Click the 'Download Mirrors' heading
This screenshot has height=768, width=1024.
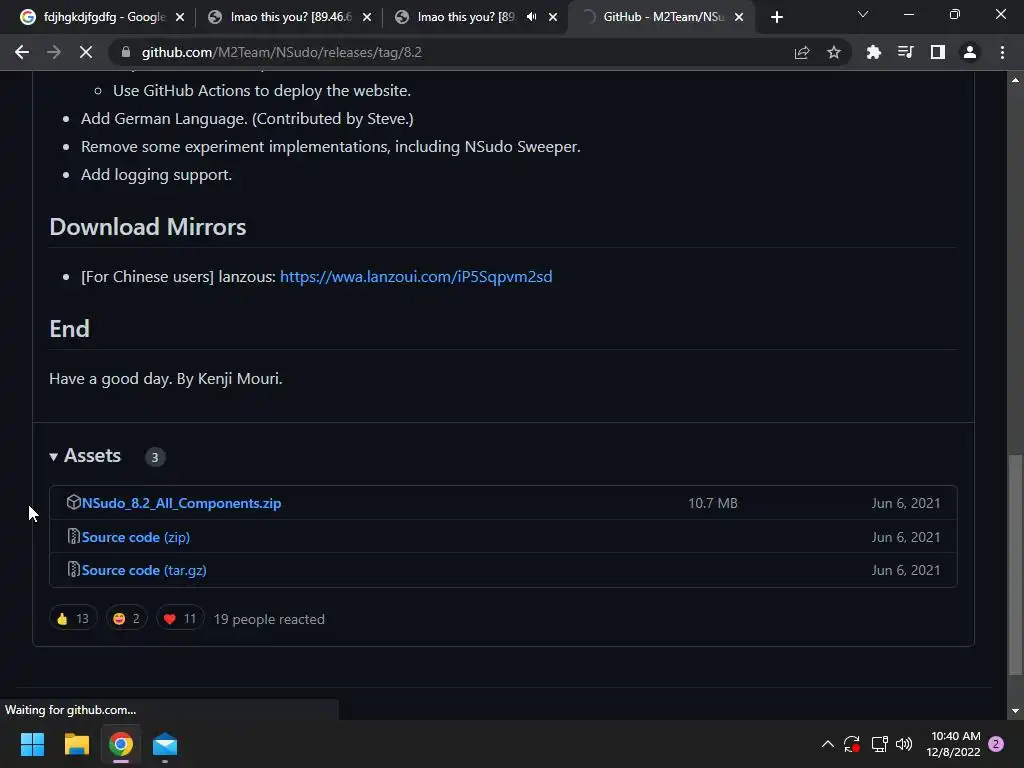[x=148, y=227]
